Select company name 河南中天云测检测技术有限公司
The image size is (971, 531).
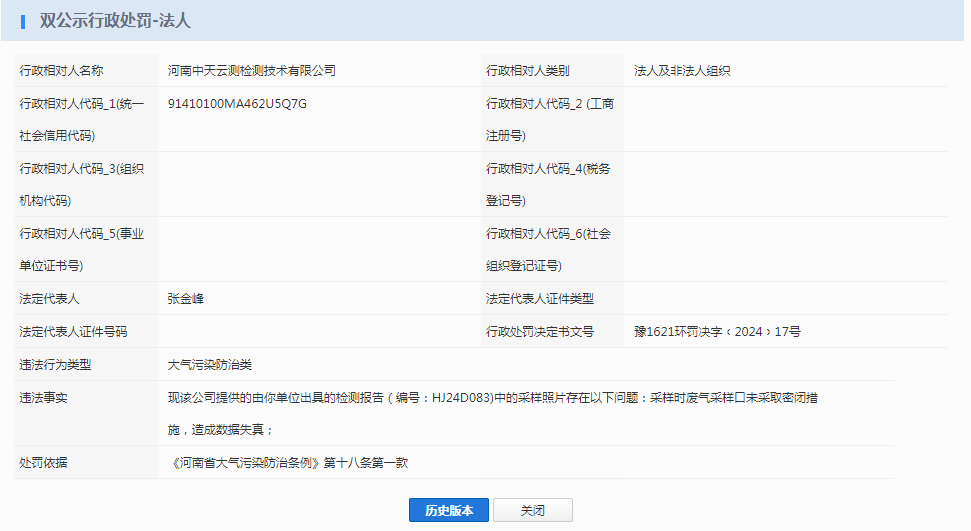point(251,71)
